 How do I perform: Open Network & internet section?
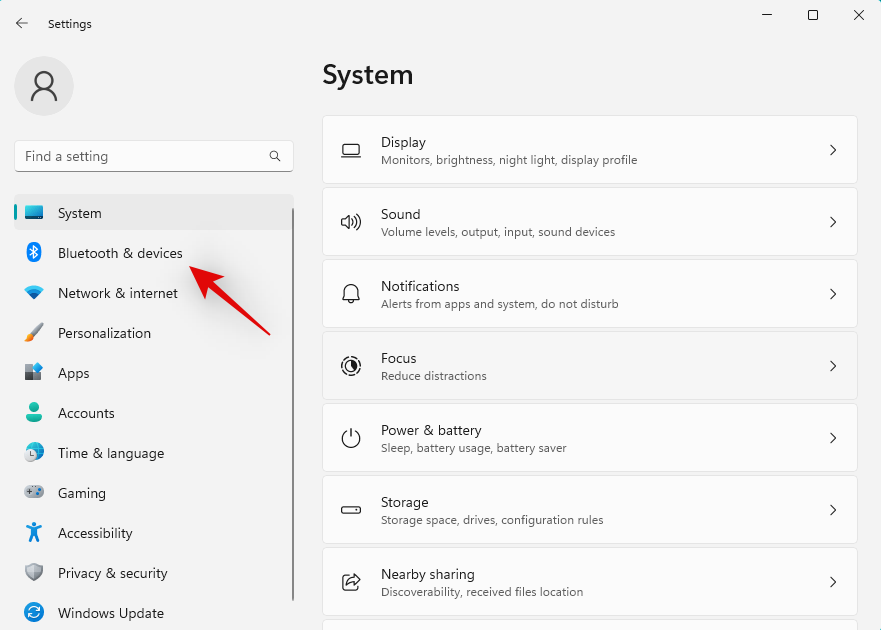[x=153, y=293]
